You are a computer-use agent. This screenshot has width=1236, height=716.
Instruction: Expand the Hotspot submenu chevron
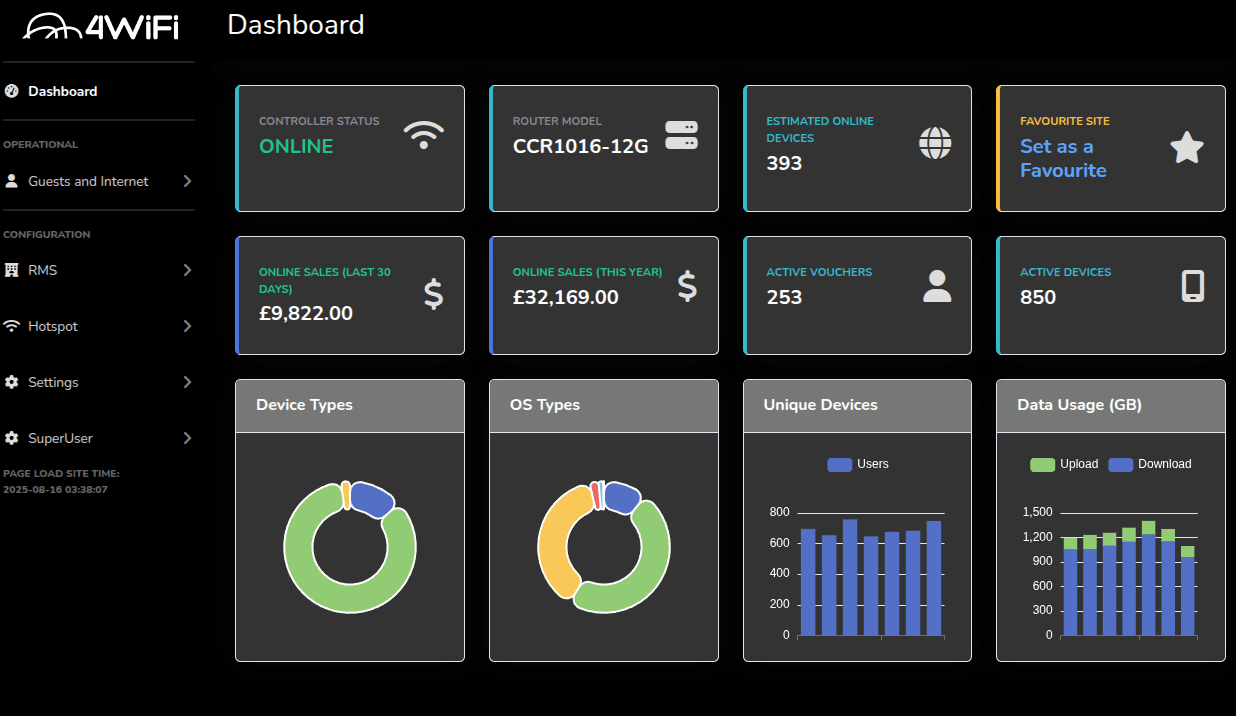point(187,326)
